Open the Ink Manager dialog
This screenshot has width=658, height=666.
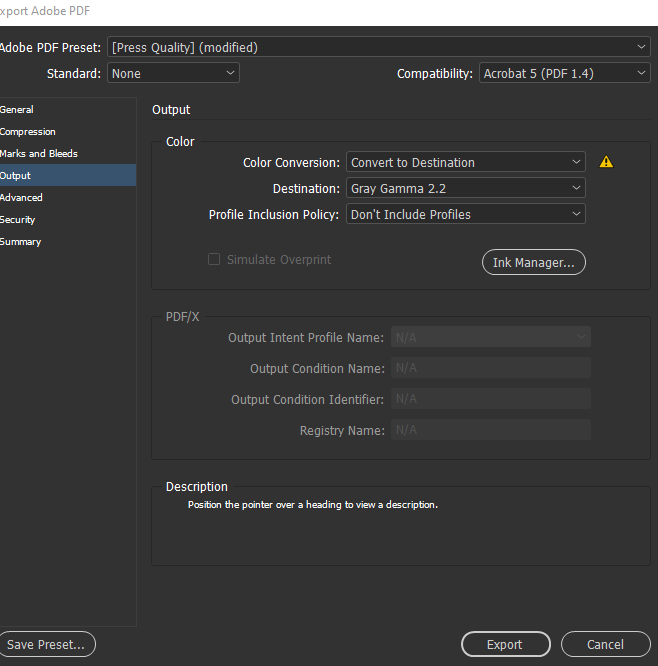pyautogui.click(x=534, y=262)
